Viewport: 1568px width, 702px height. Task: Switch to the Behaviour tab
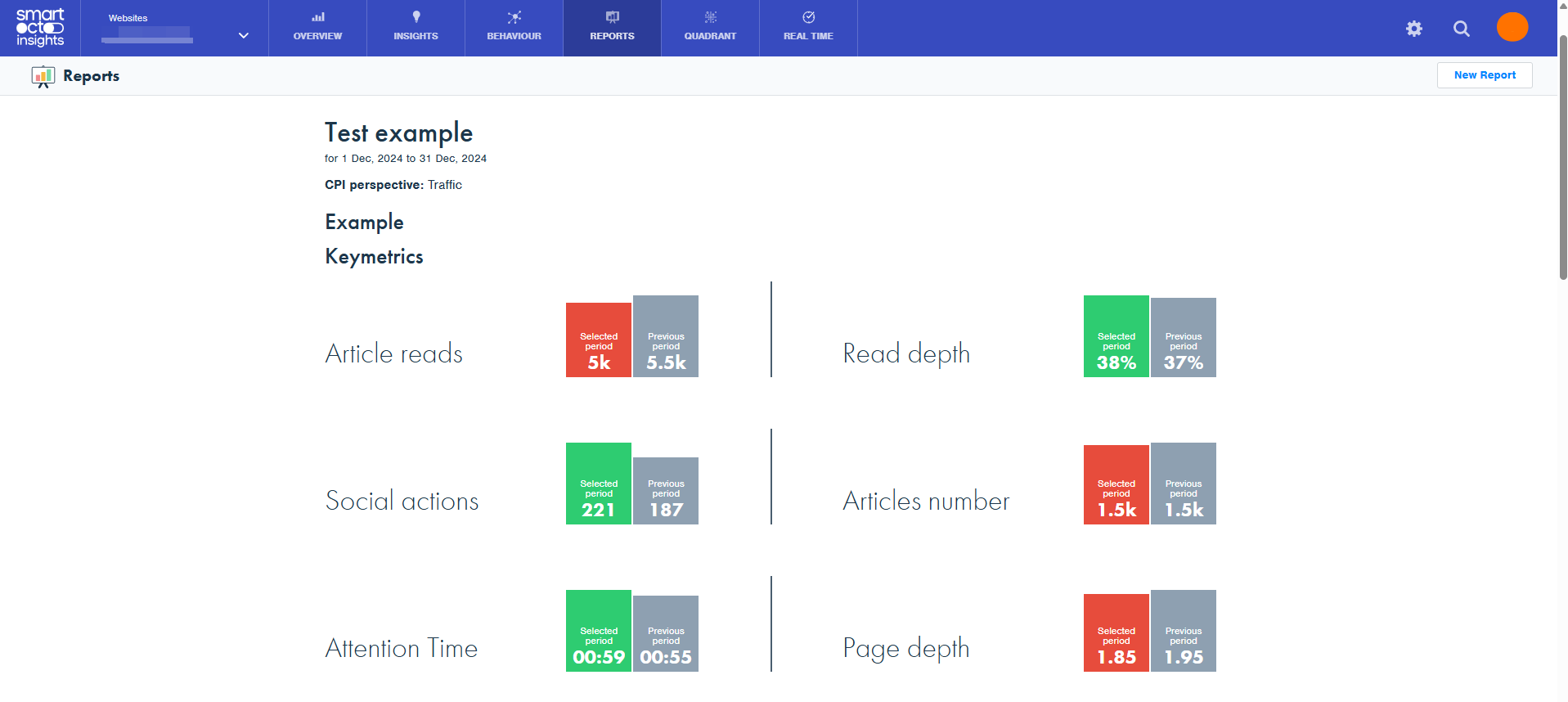pos(514,28)
